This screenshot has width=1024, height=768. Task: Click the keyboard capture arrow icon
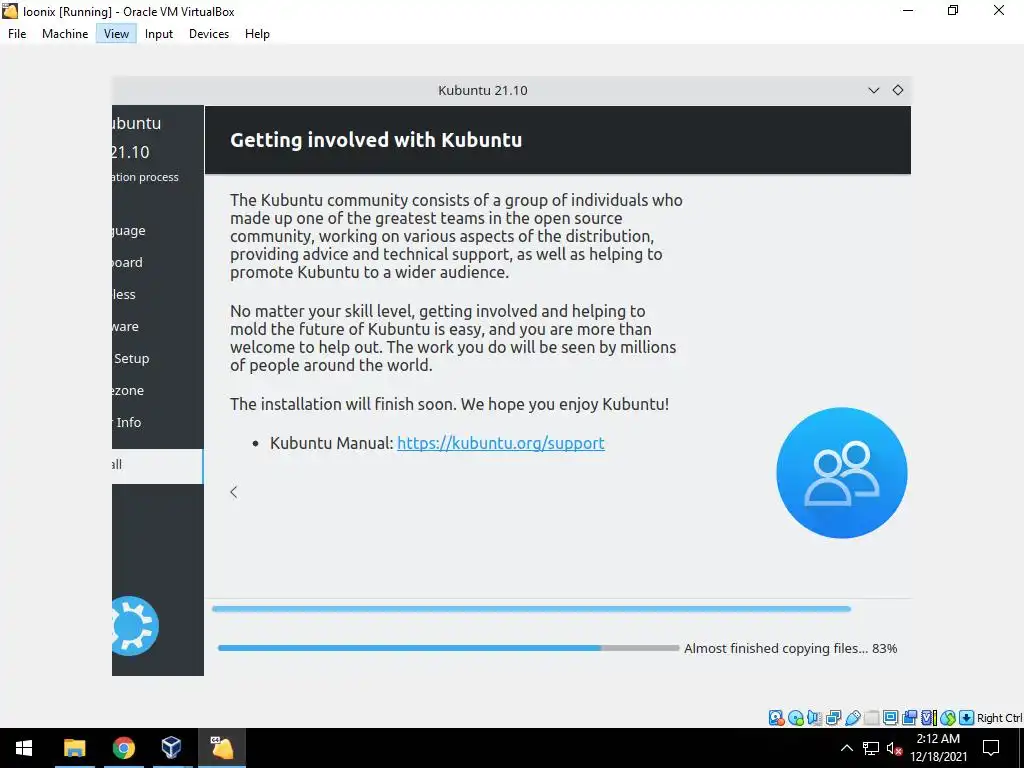tap(967, 718)
